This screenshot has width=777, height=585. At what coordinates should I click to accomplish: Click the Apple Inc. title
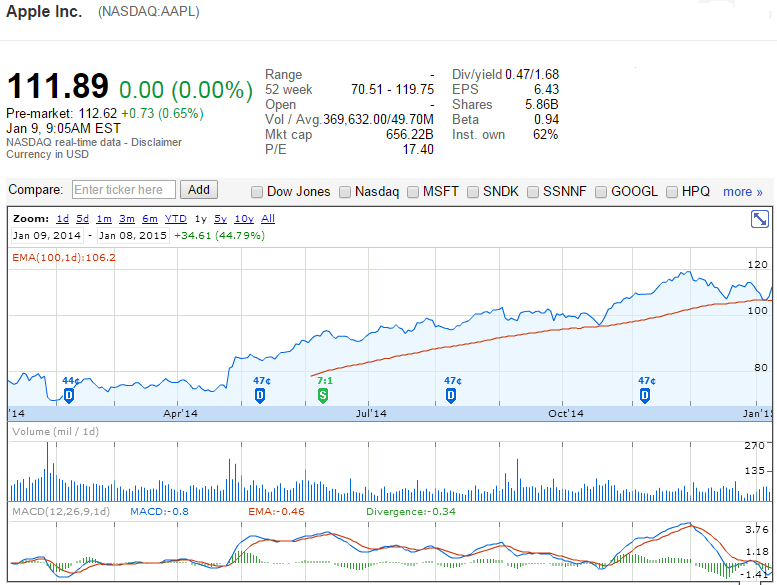point(44,11)
